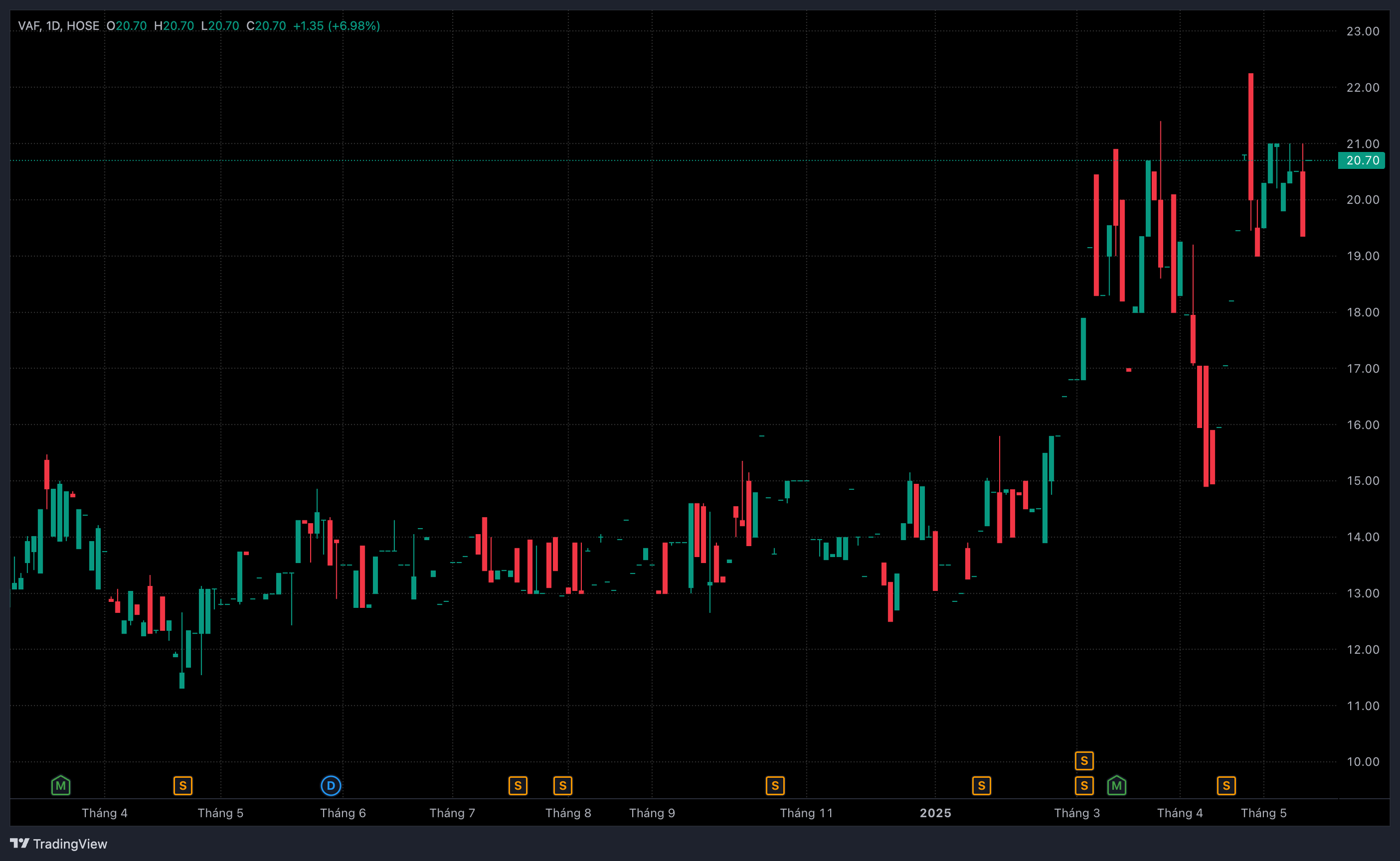The width and height of the screenshot is (1400, 861).
Task: Click the green M marker beside the stacked S markers
Action: pos(1116,786)
